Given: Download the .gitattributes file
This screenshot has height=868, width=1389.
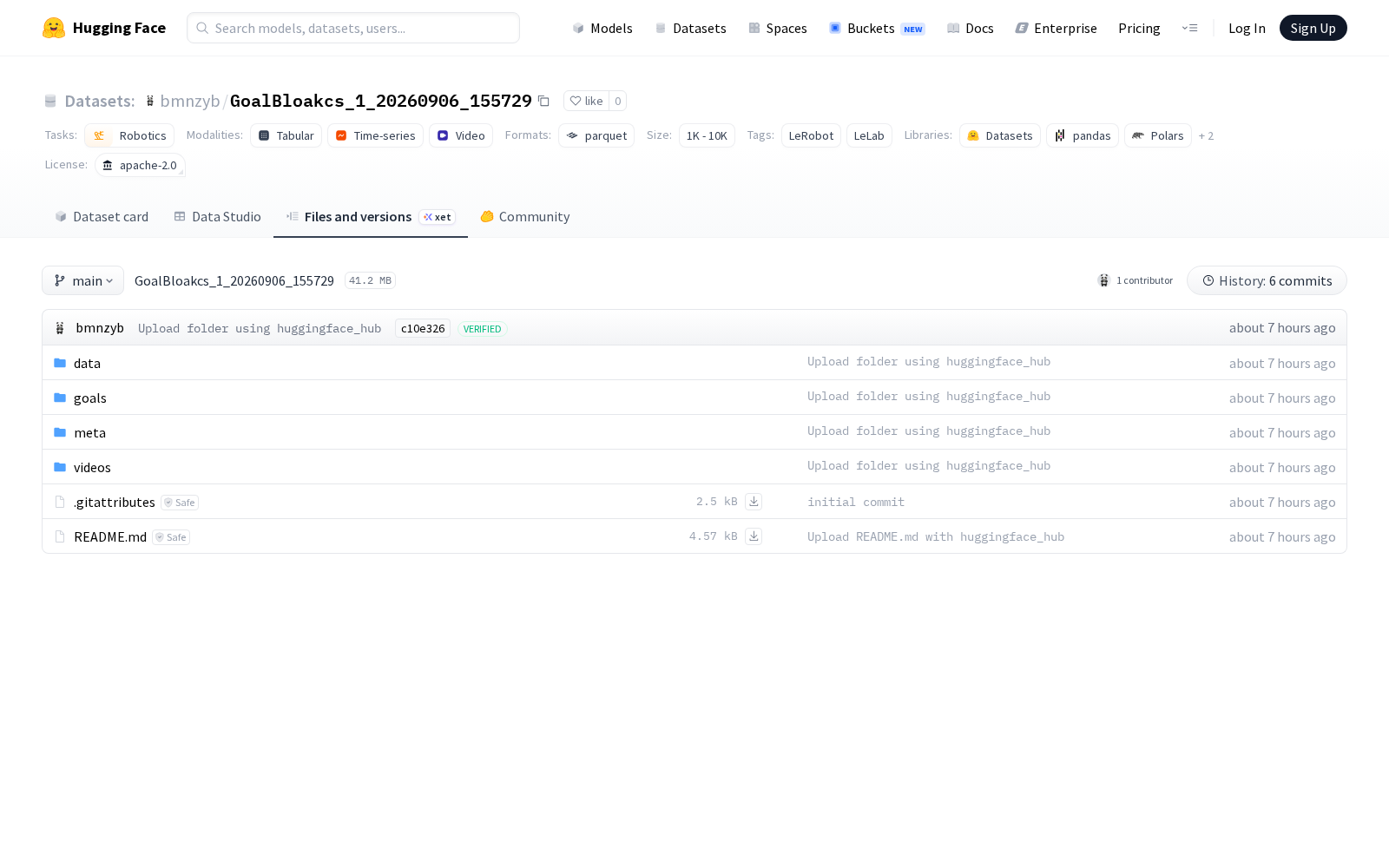Looking at the screenshot, I should [x=754, y=502].
